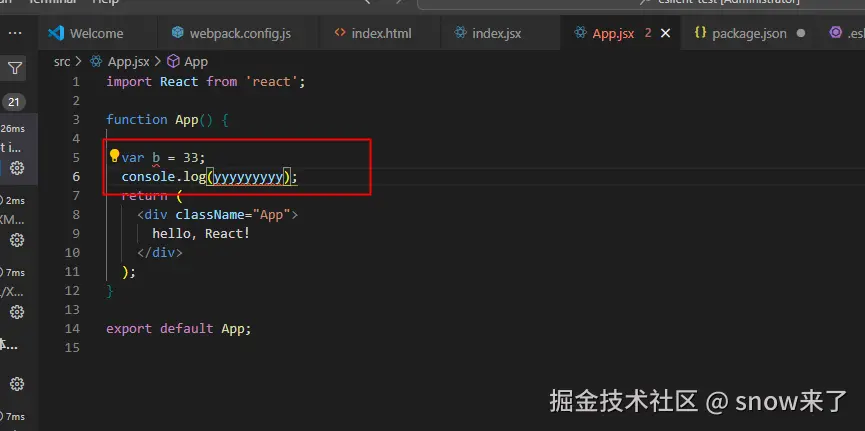Open the sidebar more actions ellipsis

point(15,33)
